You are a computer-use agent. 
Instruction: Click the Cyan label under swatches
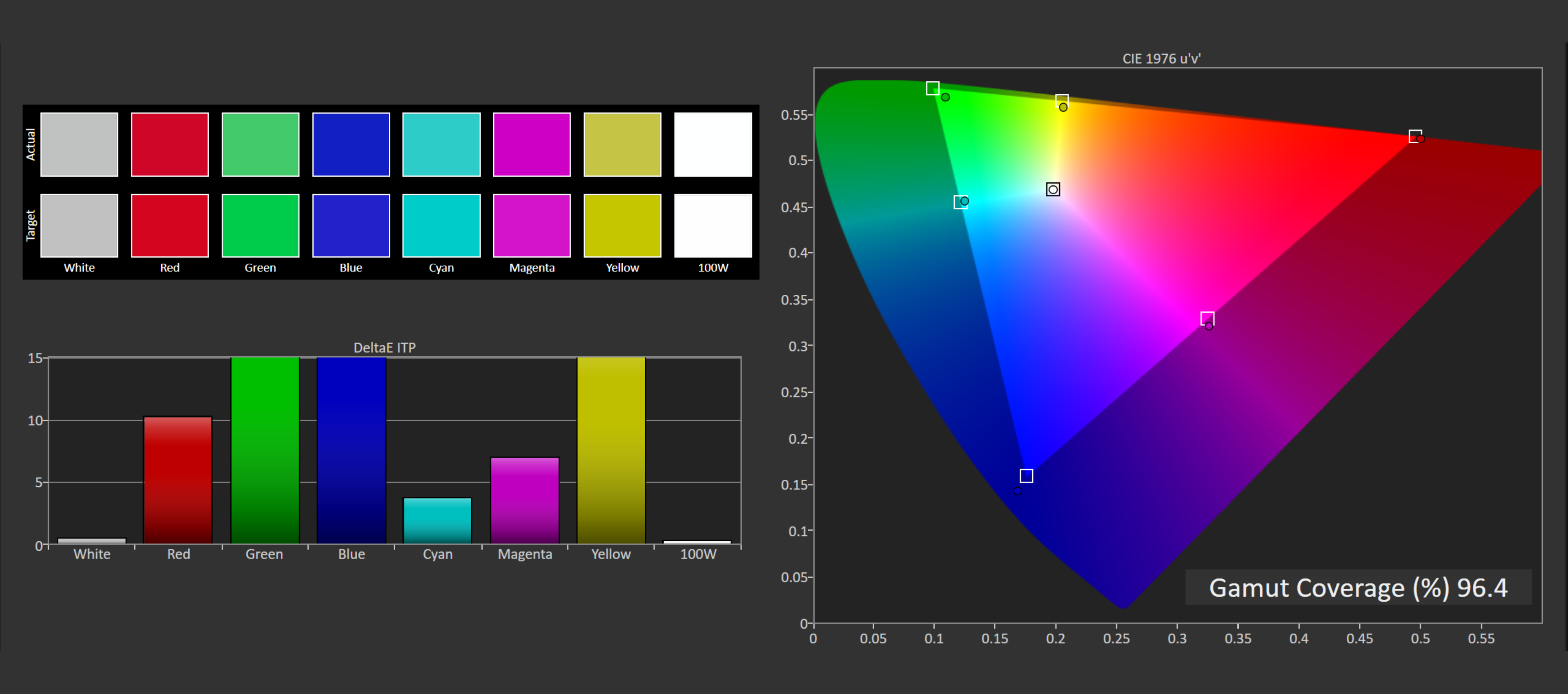[441, 268]
